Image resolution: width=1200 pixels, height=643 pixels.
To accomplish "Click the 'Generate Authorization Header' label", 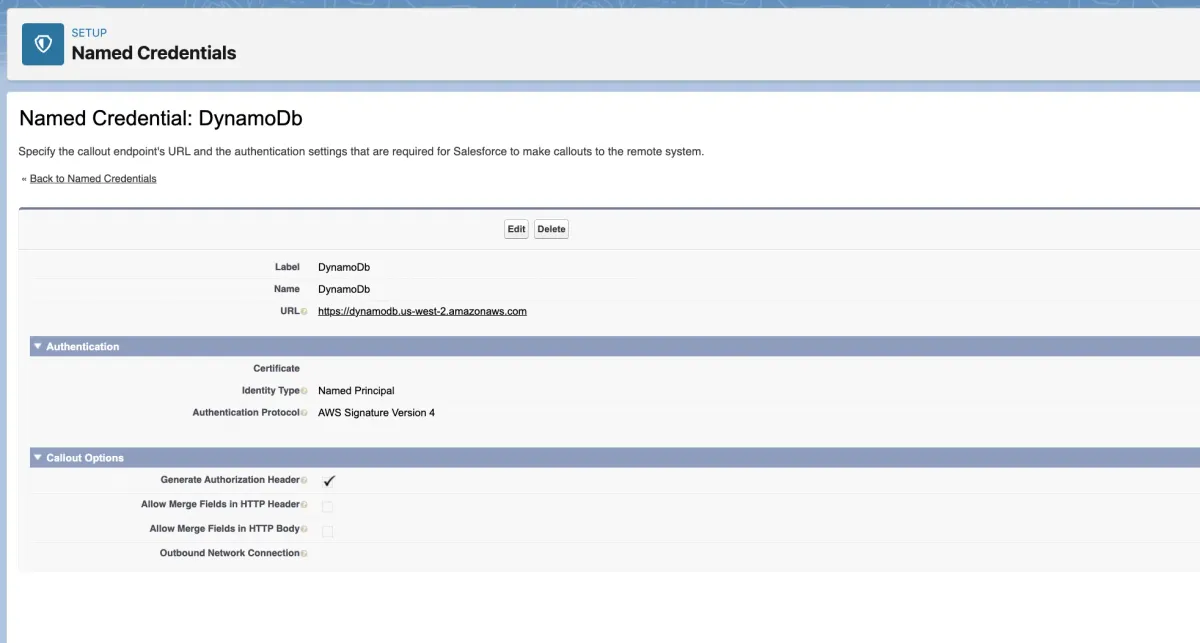I will [230, 481].
